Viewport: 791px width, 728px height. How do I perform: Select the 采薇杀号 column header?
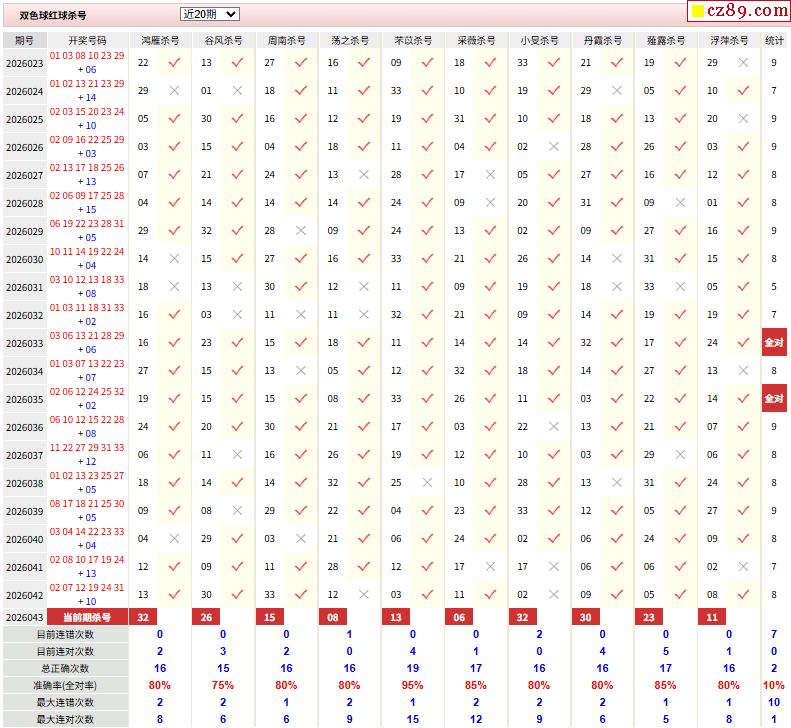tap(476, 41)
